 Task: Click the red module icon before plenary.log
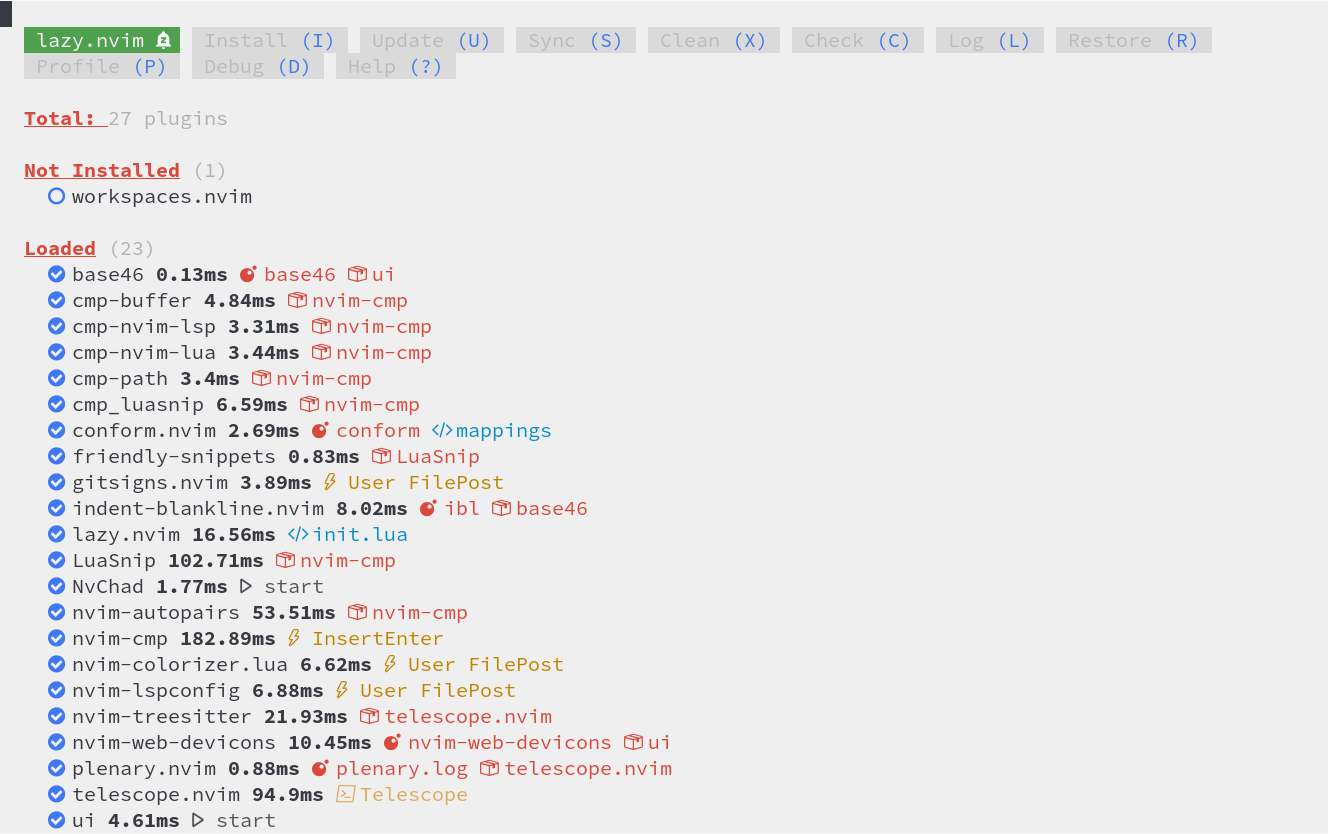point(320,768)
